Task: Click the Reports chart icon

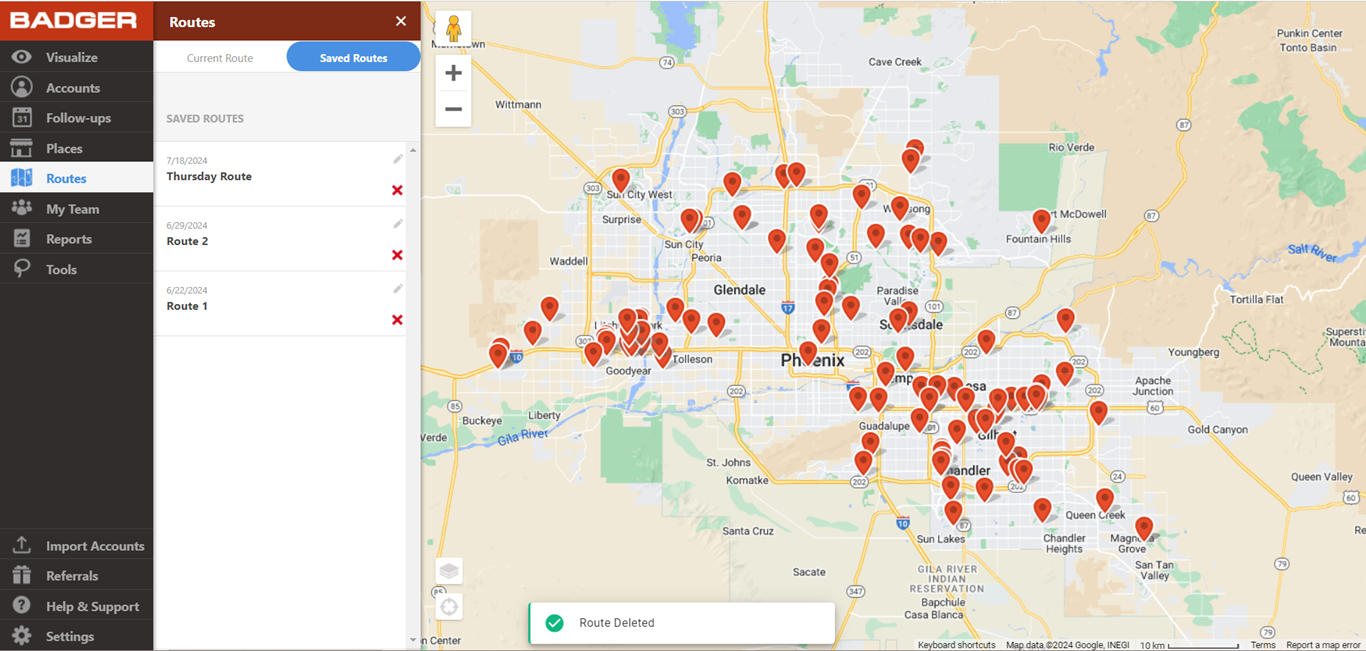Action: 22,239
